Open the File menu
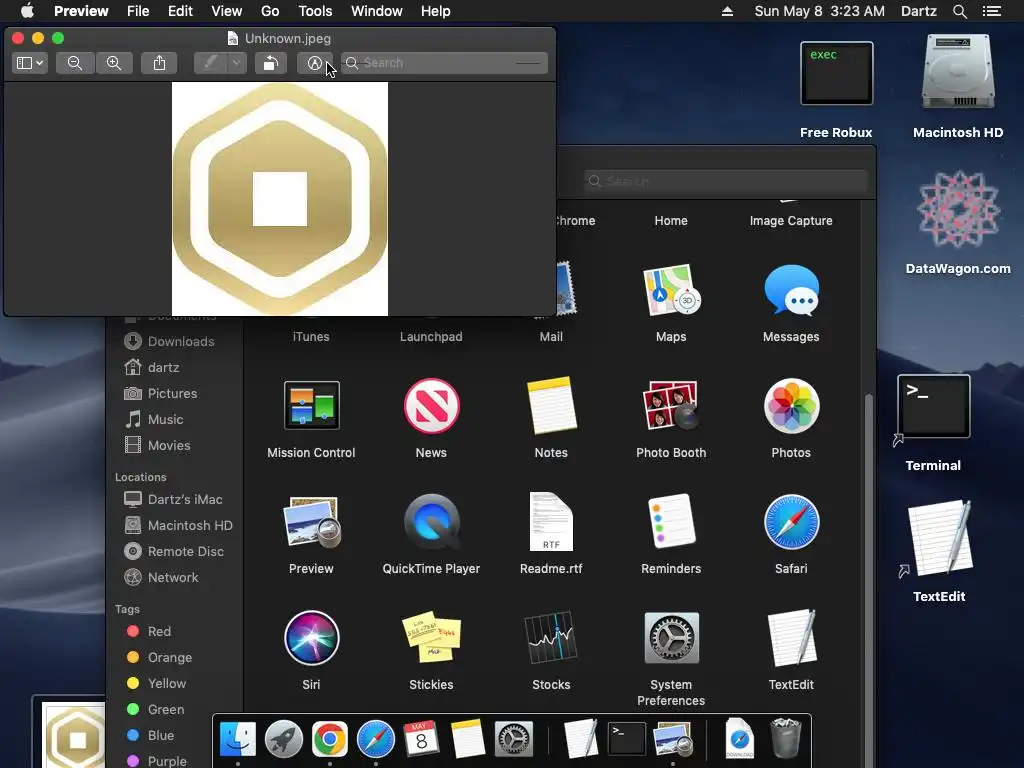Screen dimensions: 1024x768 [x=138, y=11]
